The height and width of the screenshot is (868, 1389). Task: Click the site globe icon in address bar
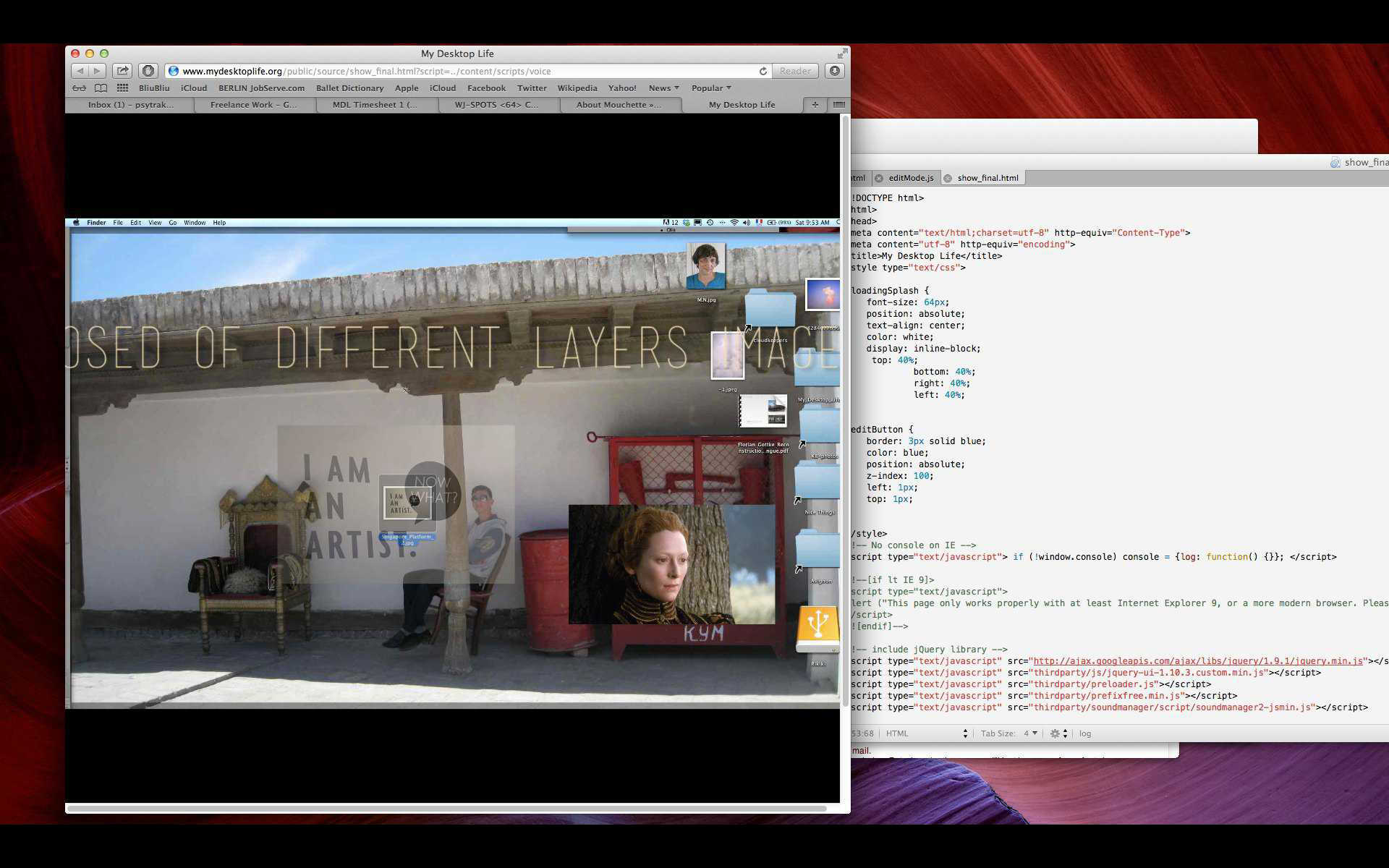click(x=174, y=71)
